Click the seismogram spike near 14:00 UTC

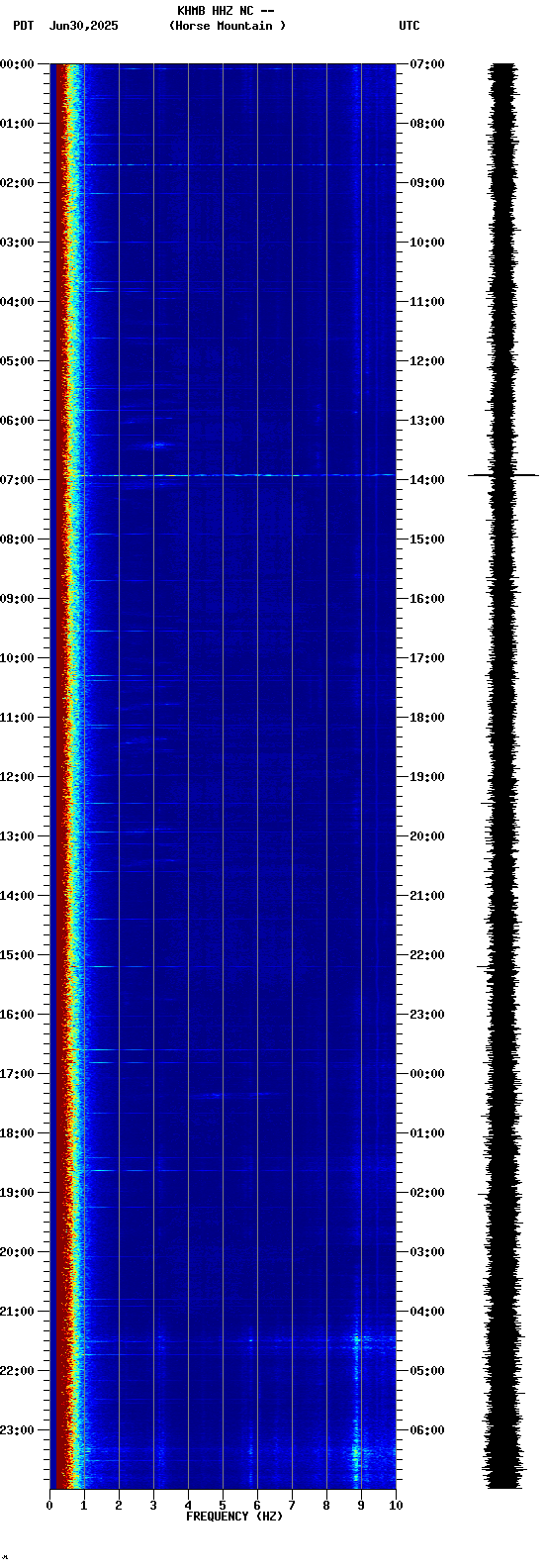tap(503, 476)
